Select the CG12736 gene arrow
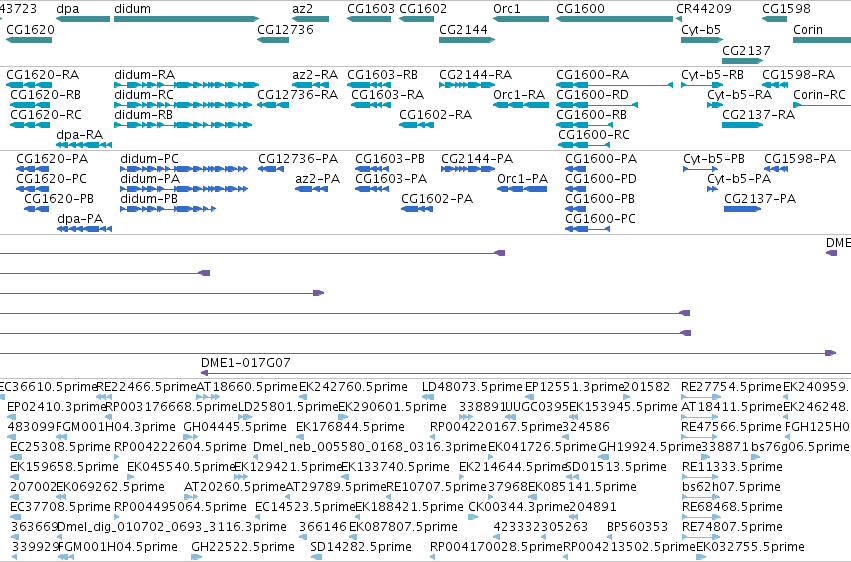851x562 pixels. pos(273,40)
